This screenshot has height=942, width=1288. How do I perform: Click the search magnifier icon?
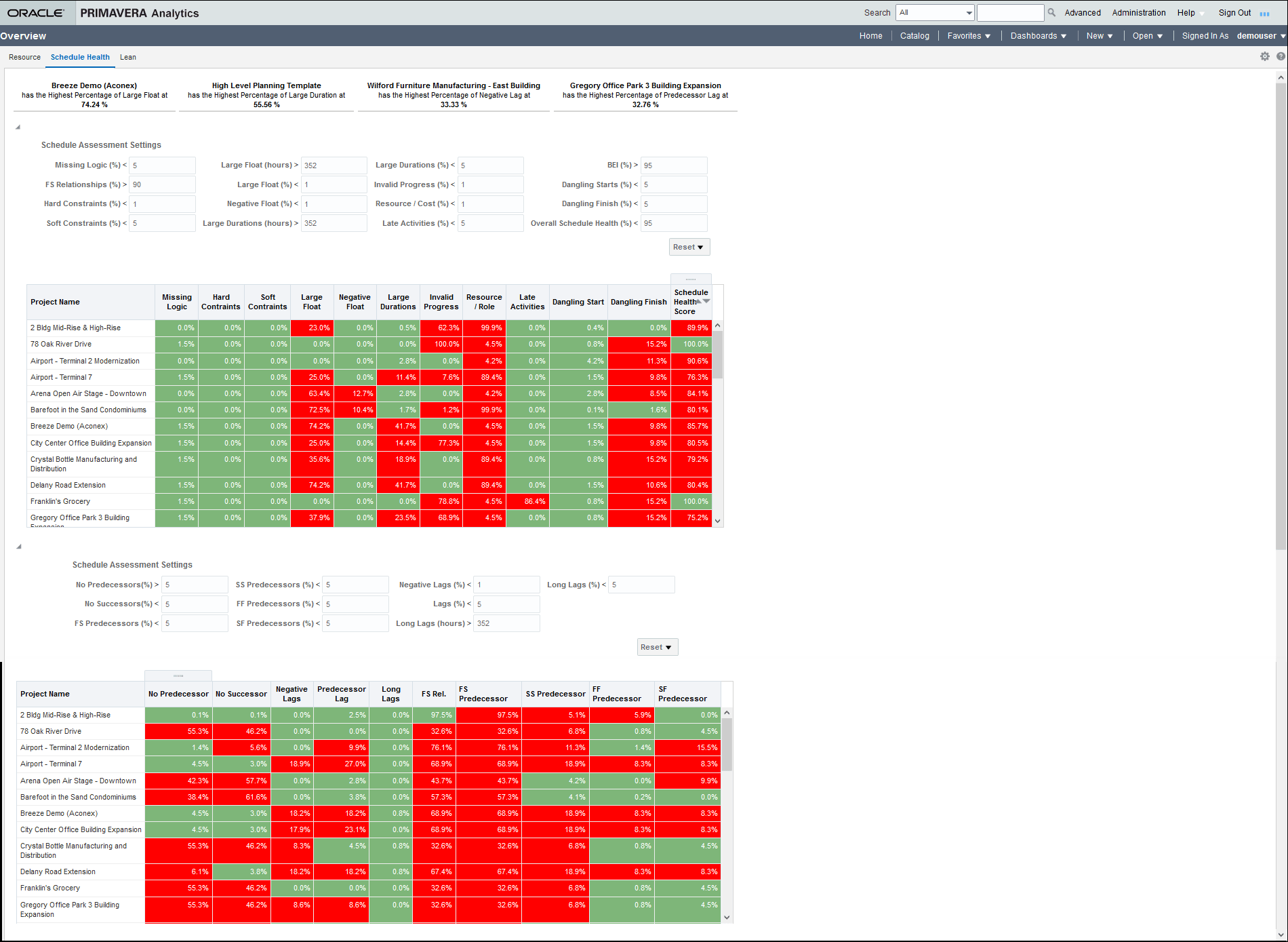tap(1051, 12)
